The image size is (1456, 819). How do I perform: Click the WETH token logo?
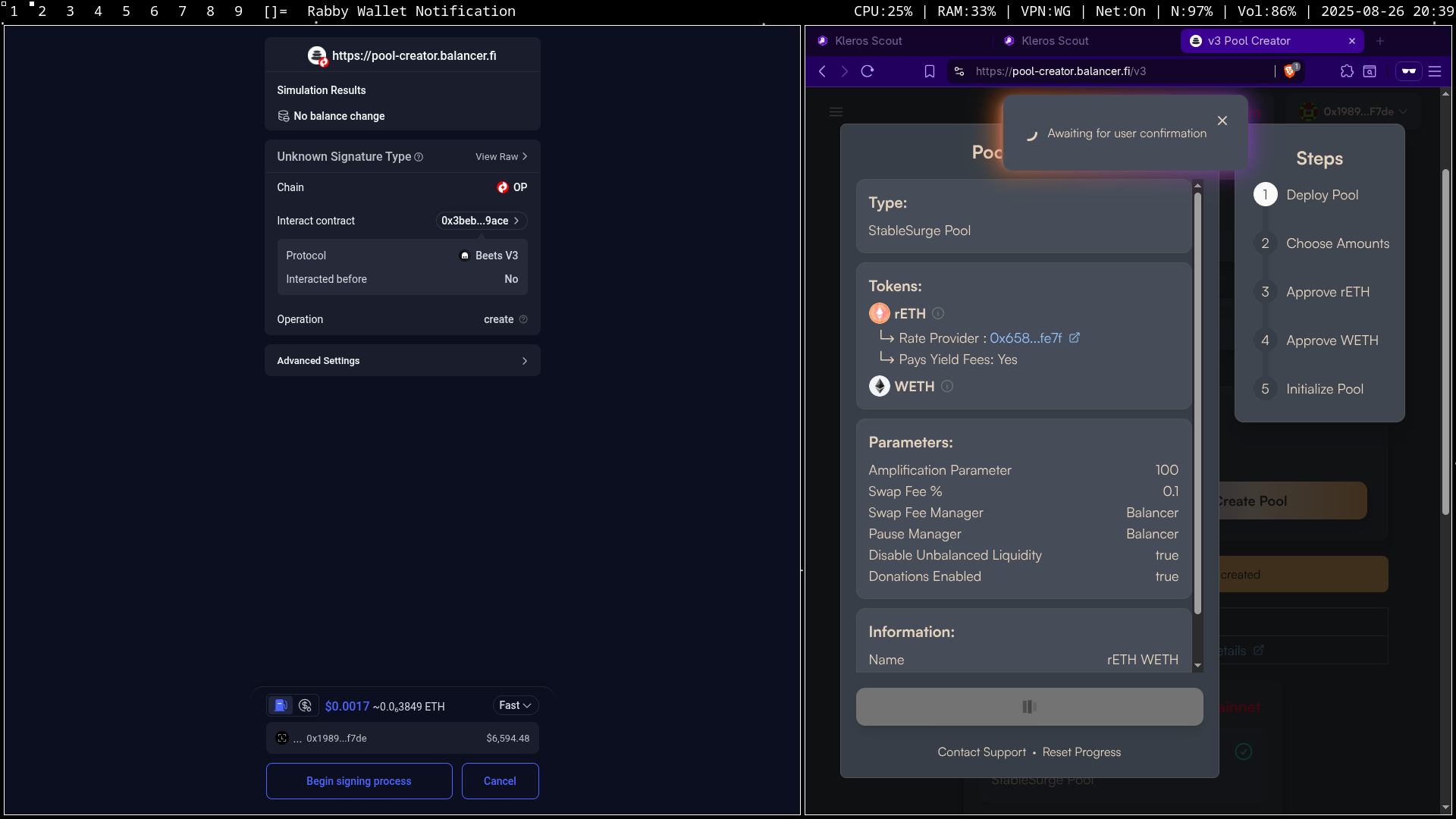880,386
